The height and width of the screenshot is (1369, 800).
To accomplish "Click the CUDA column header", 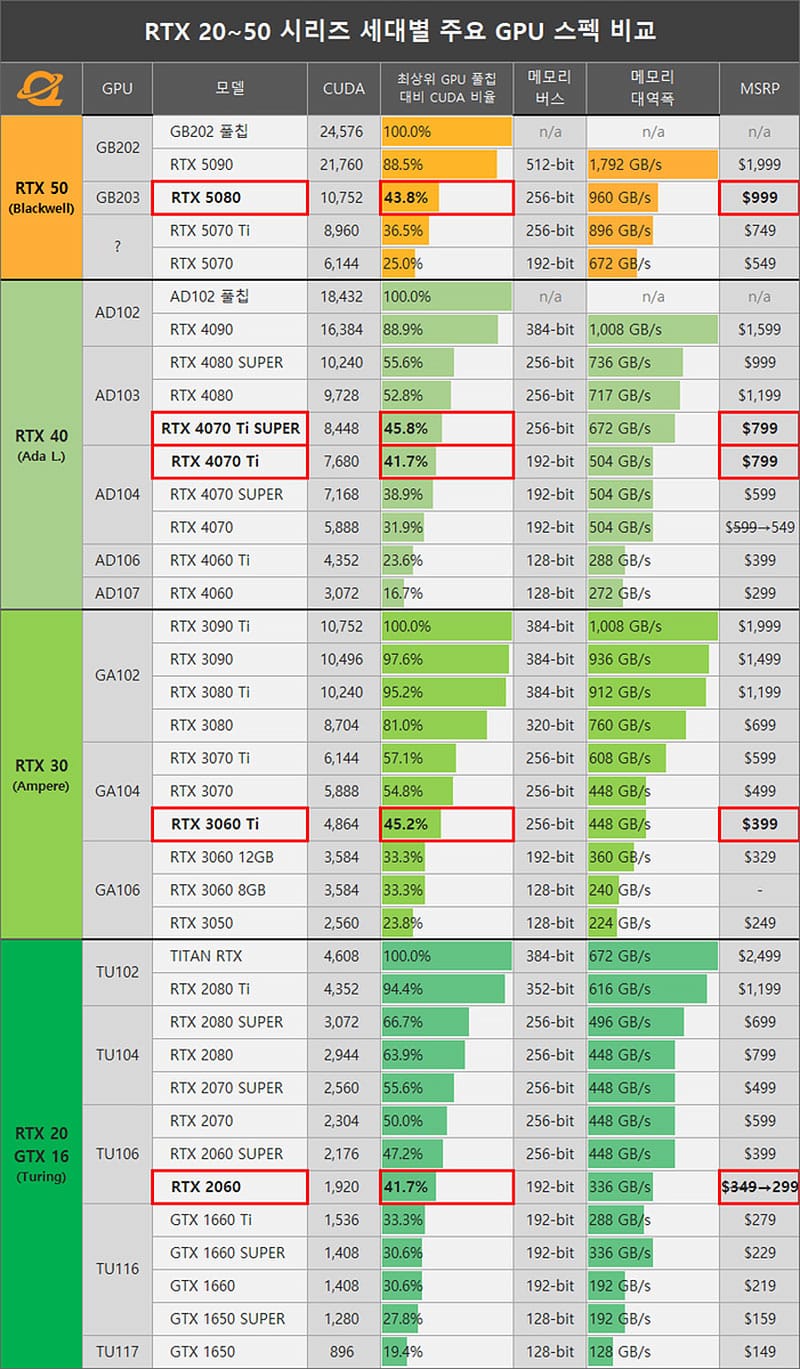I will point(343,90).
